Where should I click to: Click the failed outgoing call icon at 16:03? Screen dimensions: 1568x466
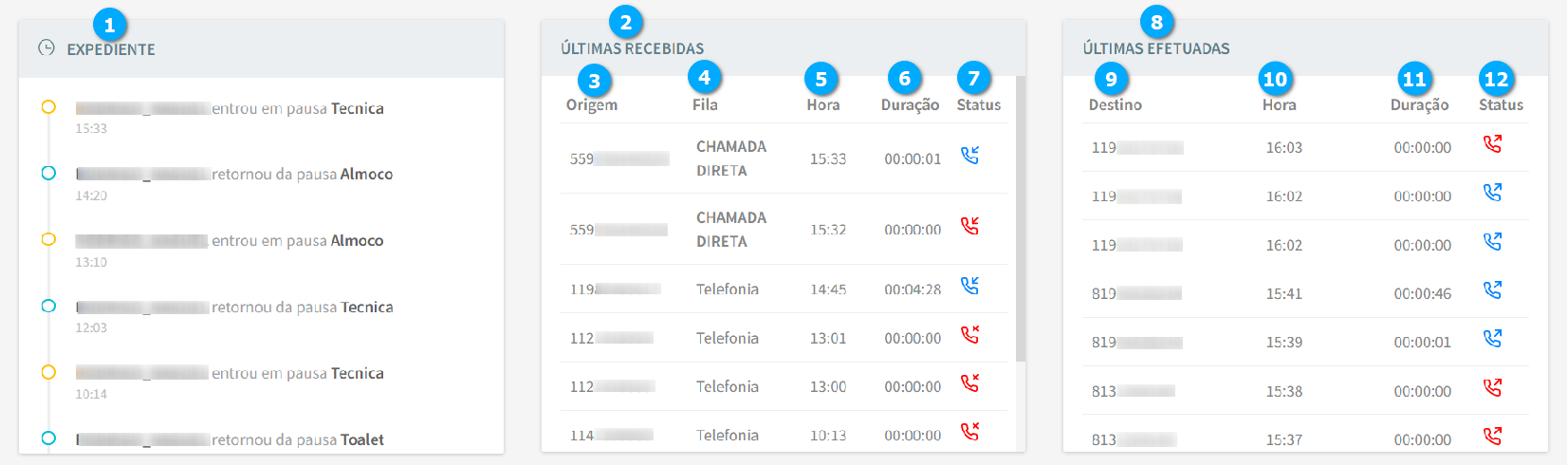click(1493, 143)
